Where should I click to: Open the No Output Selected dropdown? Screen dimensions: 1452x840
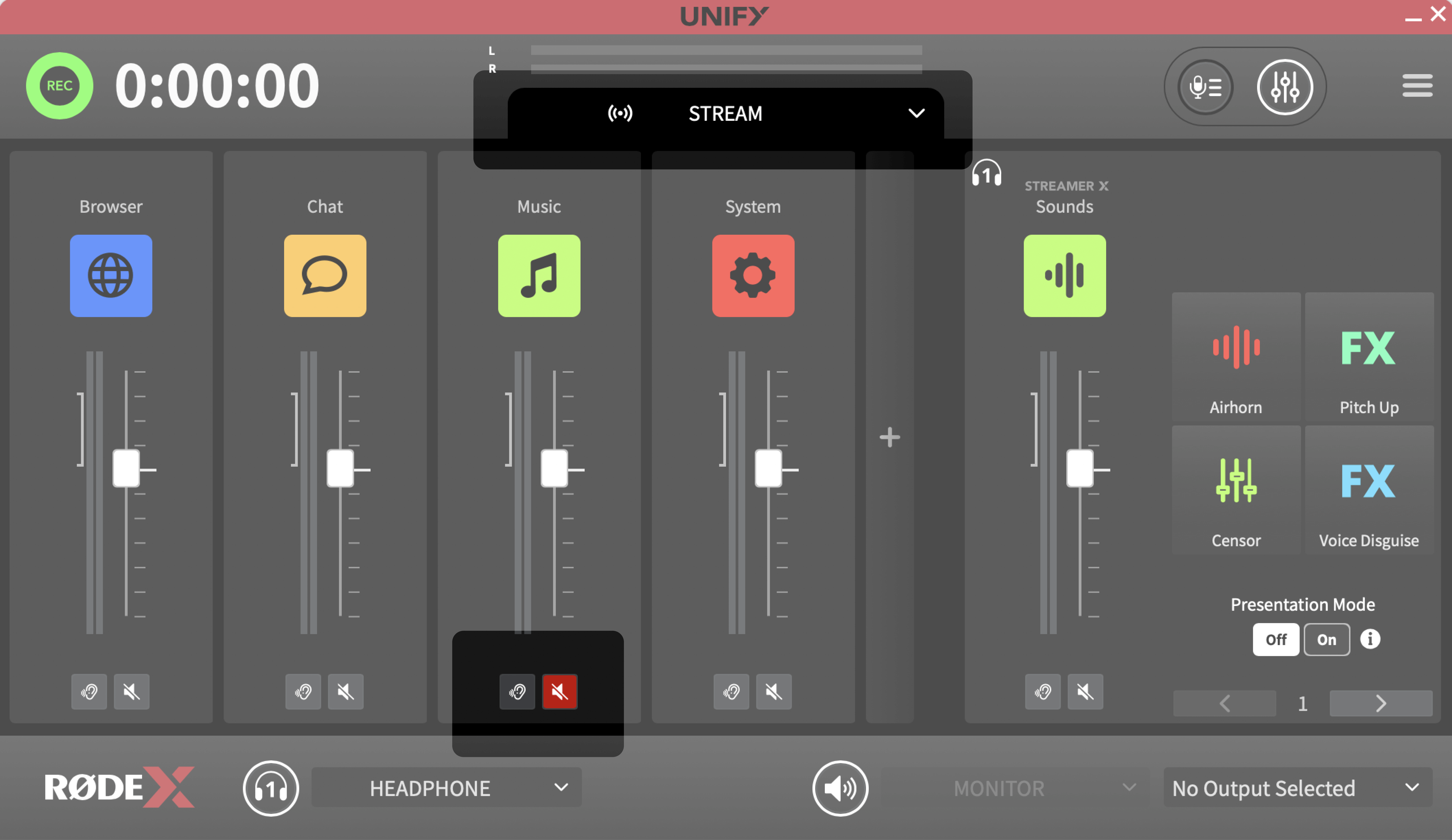(x=1298, y=788)
